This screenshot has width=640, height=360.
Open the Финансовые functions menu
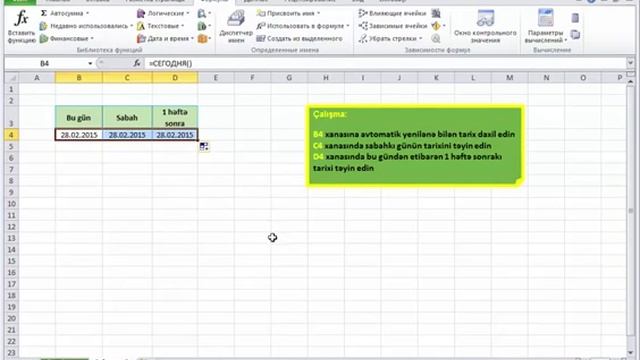[67, 39]
